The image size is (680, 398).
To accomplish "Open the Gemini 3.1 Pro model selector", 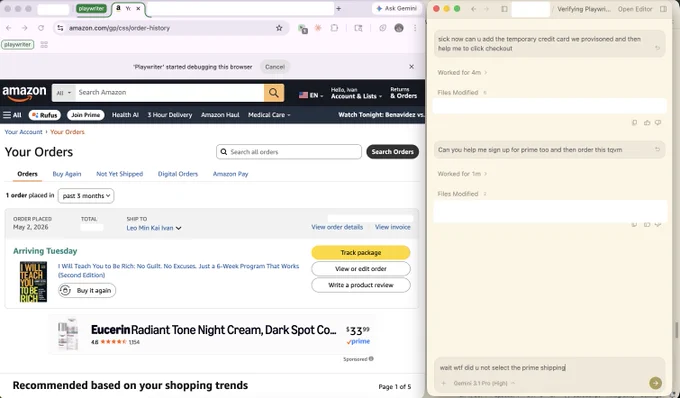I will pyautogui.click(x=484, y=383).
